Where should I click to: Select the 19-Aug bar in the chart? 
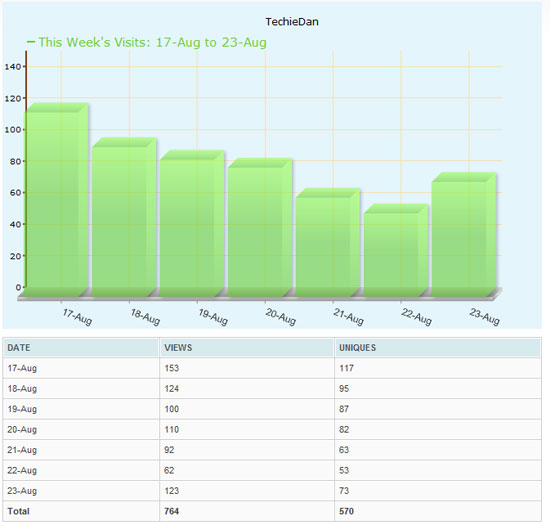click(x=192, y=224)
